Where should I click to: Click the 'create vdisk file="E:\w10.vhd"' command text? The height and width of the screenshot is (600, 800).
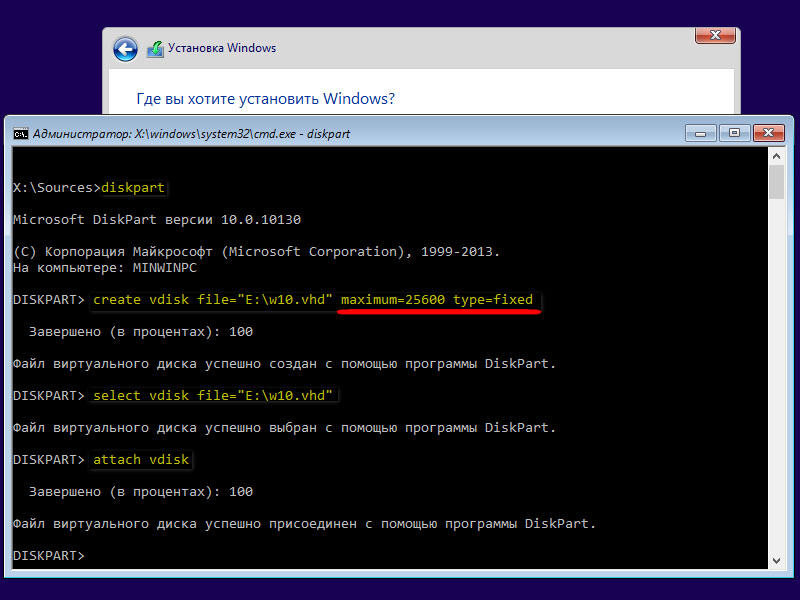point(213,299)
